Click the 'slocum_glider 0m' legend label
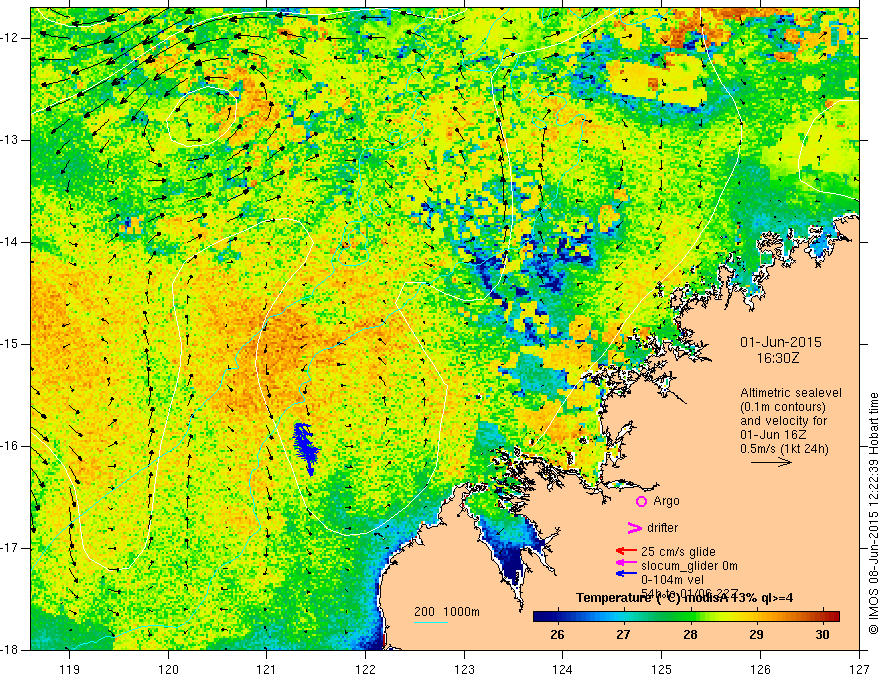Screen dimensions: 880x680 click(689, 566)
